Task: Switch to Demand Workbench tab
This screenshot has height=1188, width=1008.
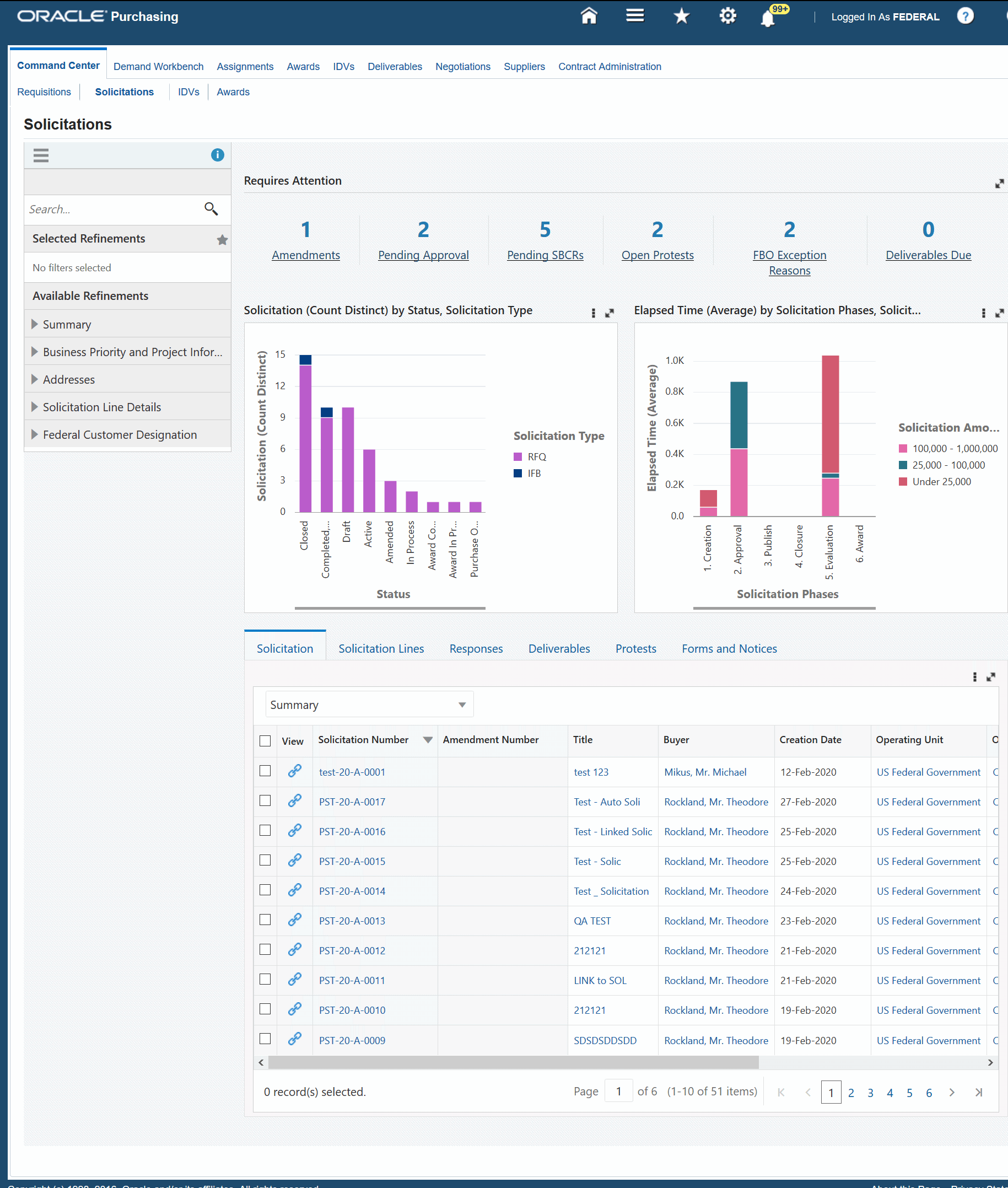Action: tap(158, 66)
